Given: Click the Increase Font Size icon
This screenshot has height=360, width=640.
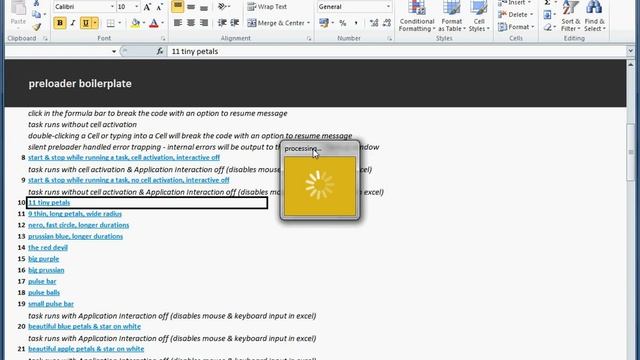Looking at the screenshot, I should coord(147,7).
